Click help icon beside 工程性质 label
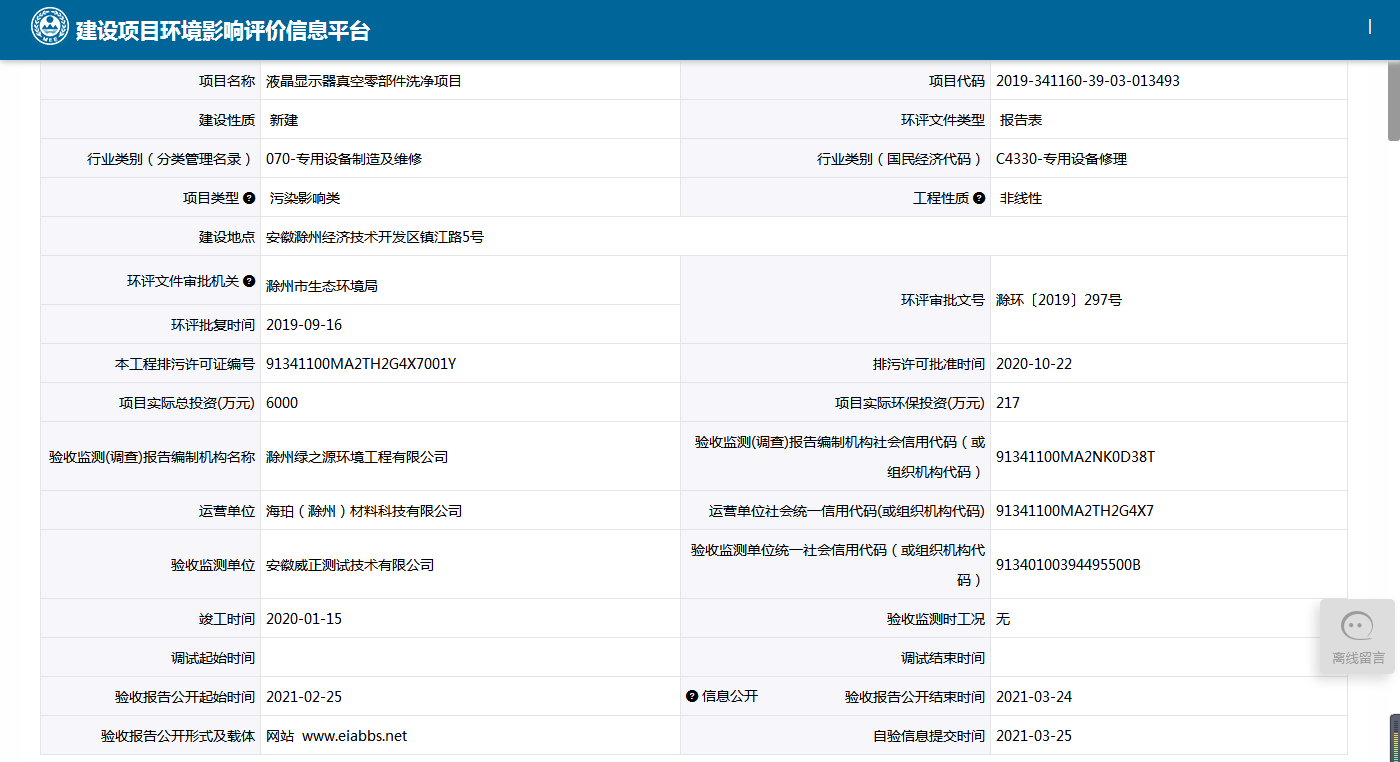 tap(979, 198)
